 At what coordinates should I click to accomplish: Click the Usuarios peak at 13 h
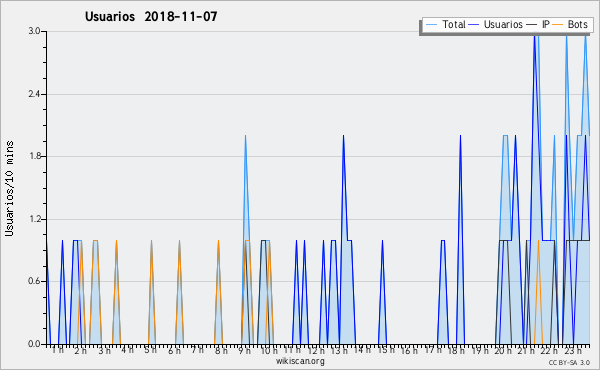pyautogui.click(x=343, y=136)
